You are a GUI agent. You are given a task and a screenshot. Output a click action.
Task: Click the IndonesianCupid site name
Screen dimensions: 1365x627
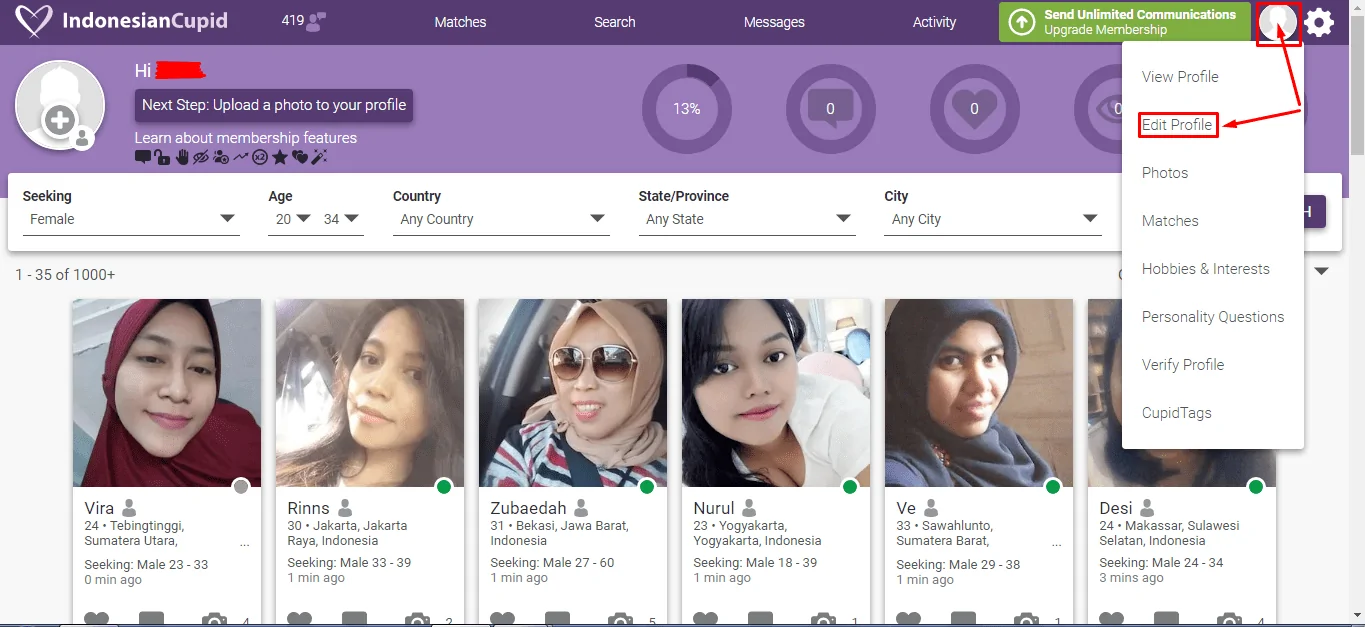pos(145,21)
